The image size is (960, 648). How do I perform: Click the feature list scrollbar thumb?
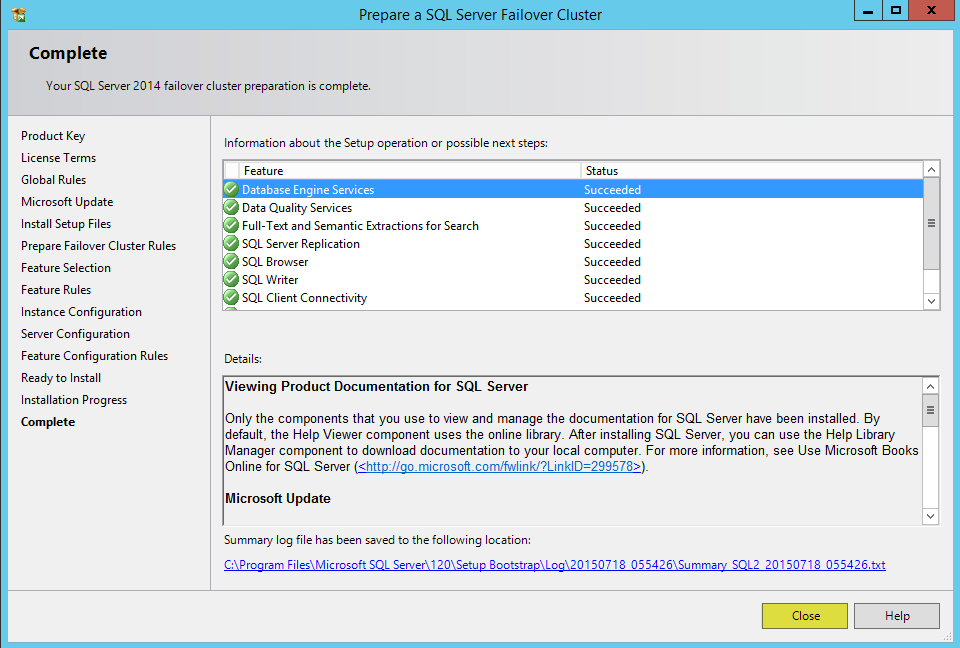tap(931, 224)
